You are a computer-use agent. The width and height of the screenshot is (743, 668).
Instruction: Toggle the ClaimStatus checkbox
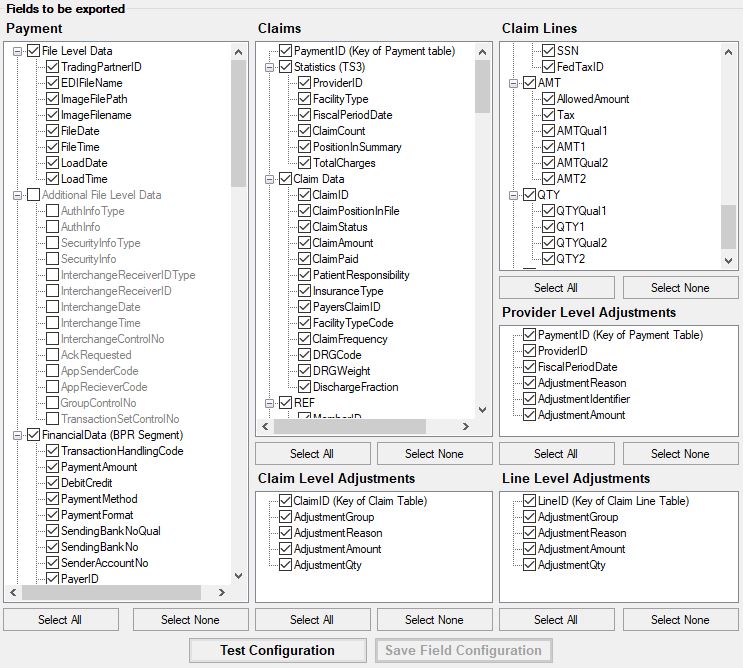304,227
